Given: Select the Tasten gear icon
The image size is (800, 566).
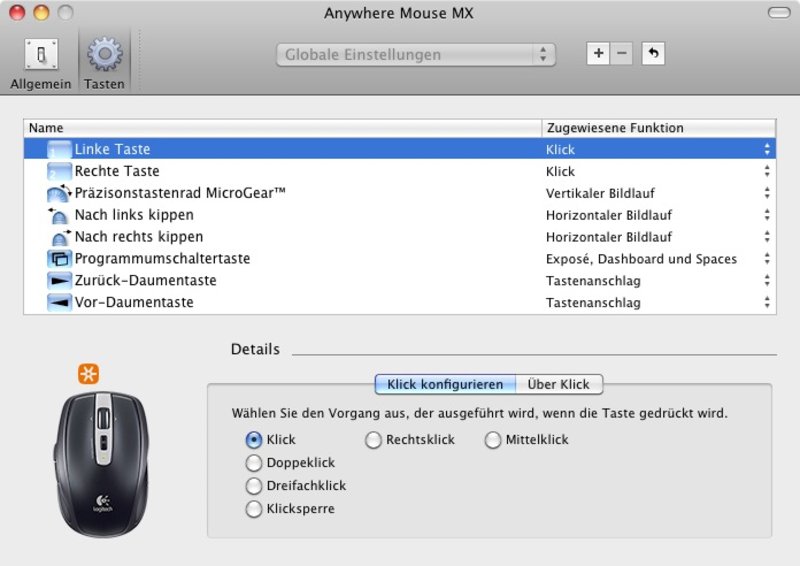Looking at the screenshot, I should click(x=104, y=55).
